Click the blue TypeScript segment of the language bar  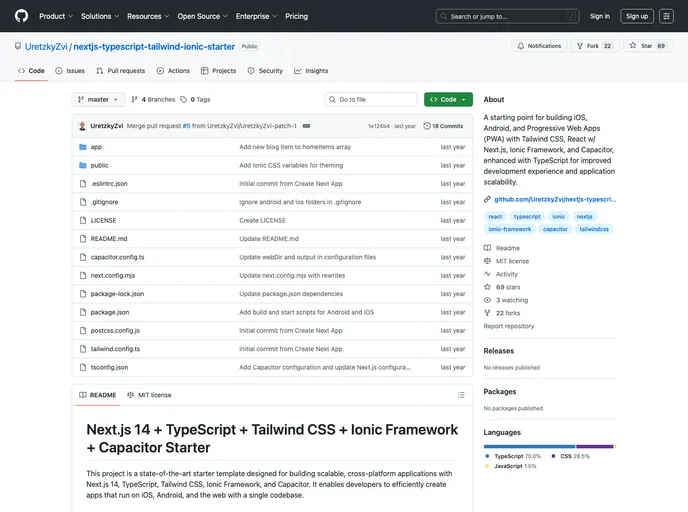[529, 446]
